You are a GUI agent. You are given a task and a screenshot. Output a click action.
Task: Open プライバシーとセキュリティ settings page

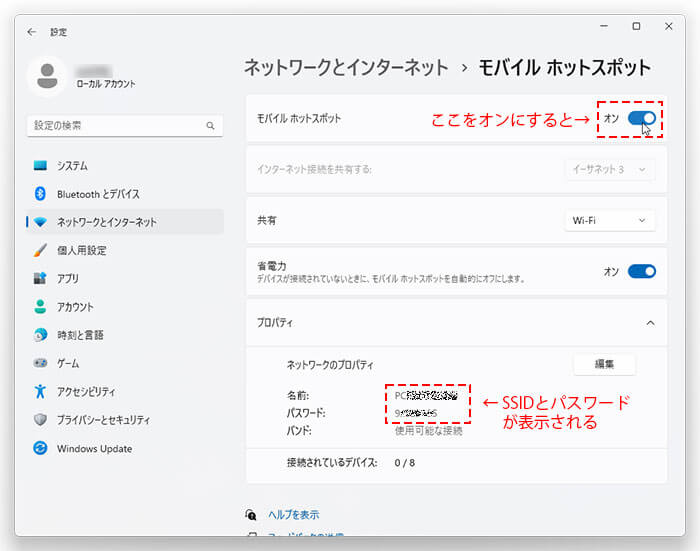125,420
